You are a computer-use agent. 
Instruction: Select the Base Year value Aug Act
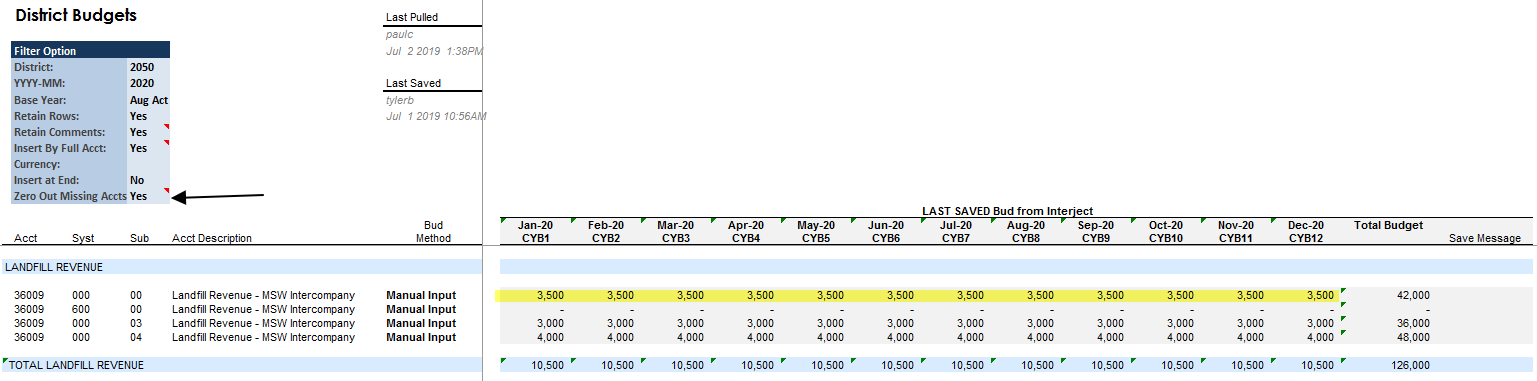[x=149, y=100]
